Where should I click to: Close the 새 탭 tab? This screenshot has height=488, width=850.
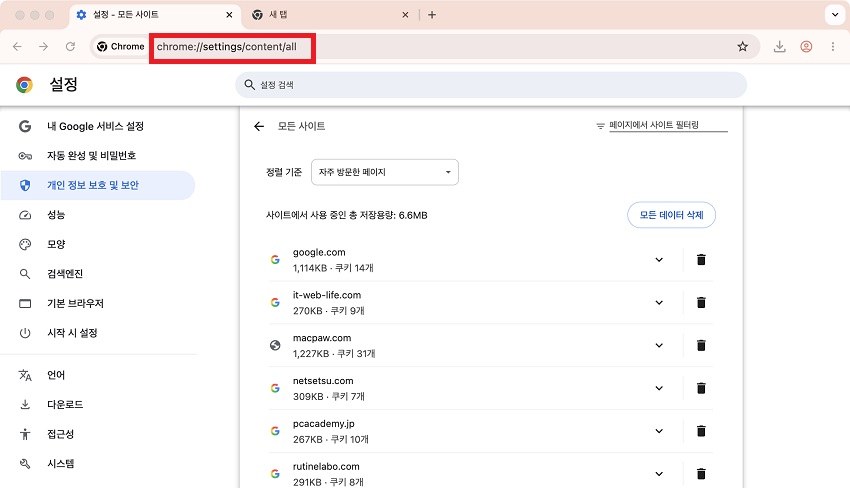(x=405, y=15)
